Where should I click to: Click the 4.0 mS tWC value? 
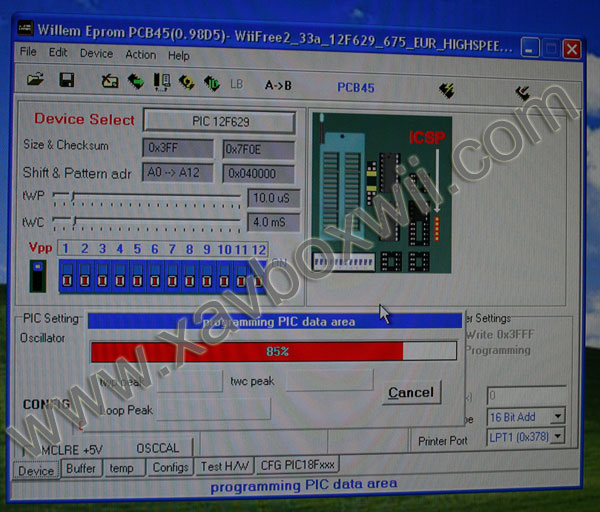pos(273,222)
